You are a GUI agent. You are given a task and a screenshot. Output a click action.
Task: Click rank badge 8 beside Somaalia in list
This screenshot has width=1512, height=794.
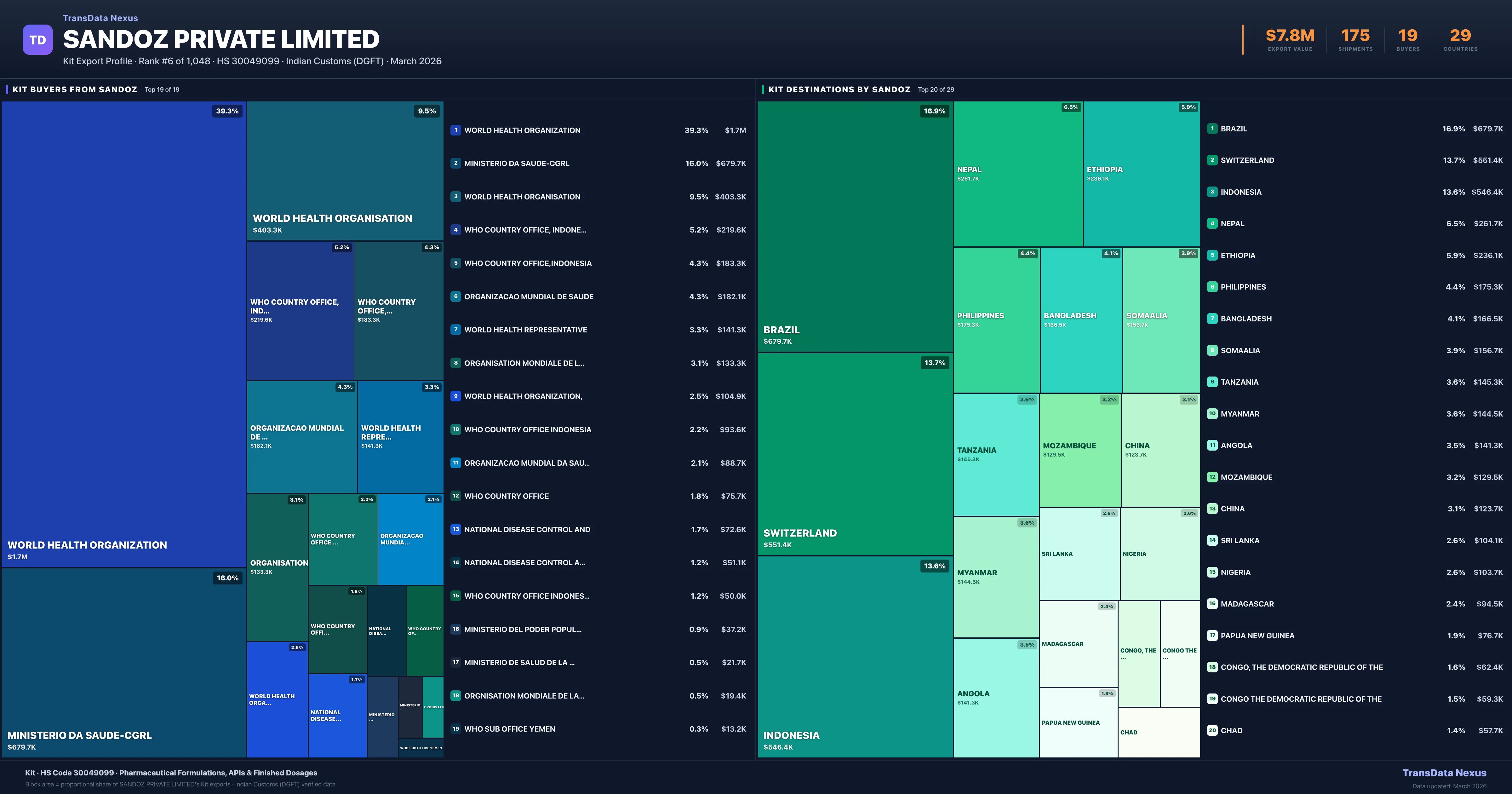(x=1212, y=351)
